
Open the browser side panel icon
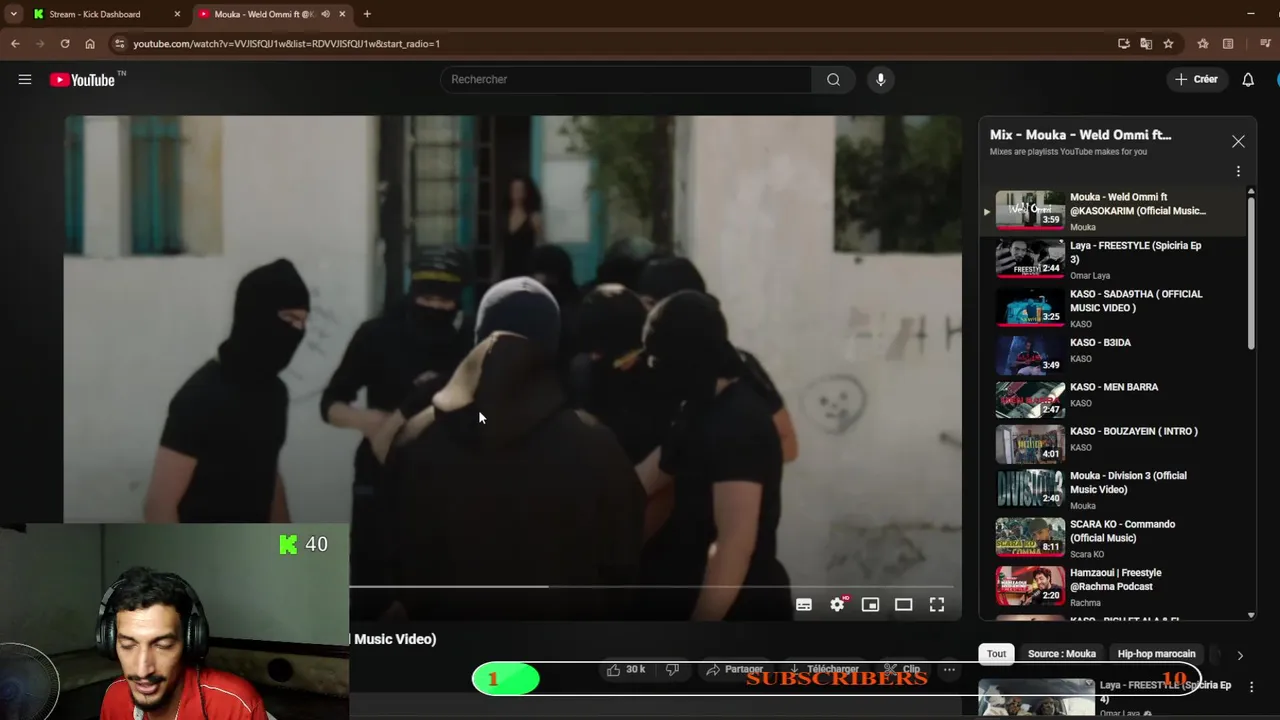[1228, 44]
